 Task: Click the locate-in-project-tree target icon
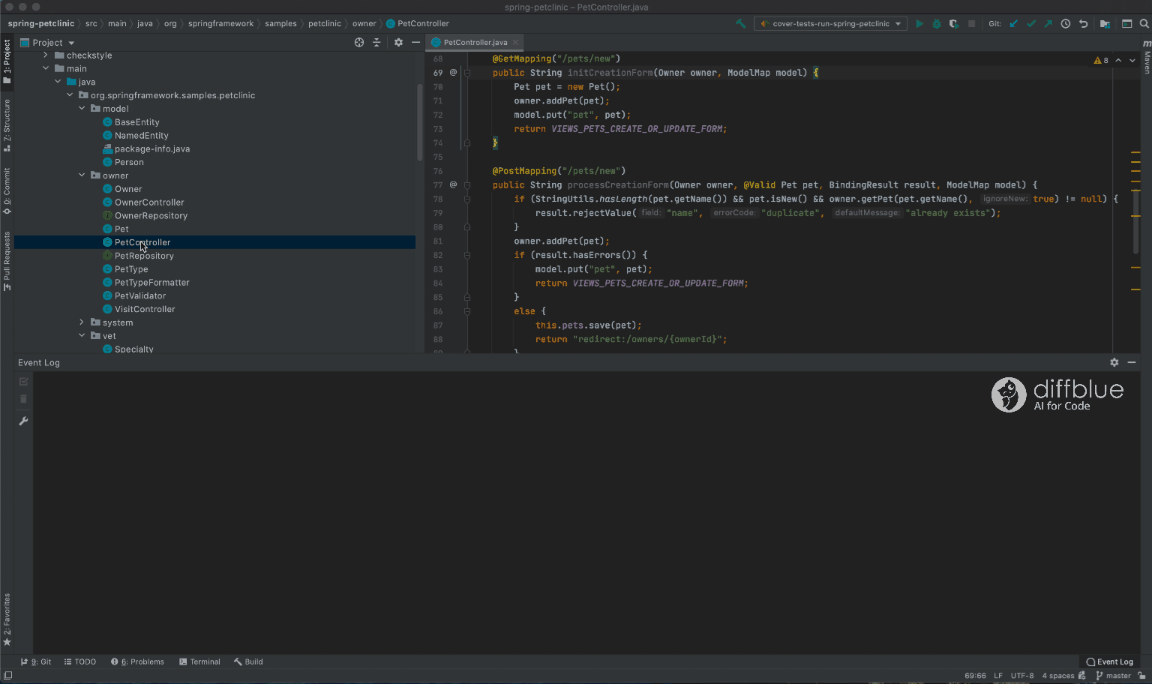[359, 43]
